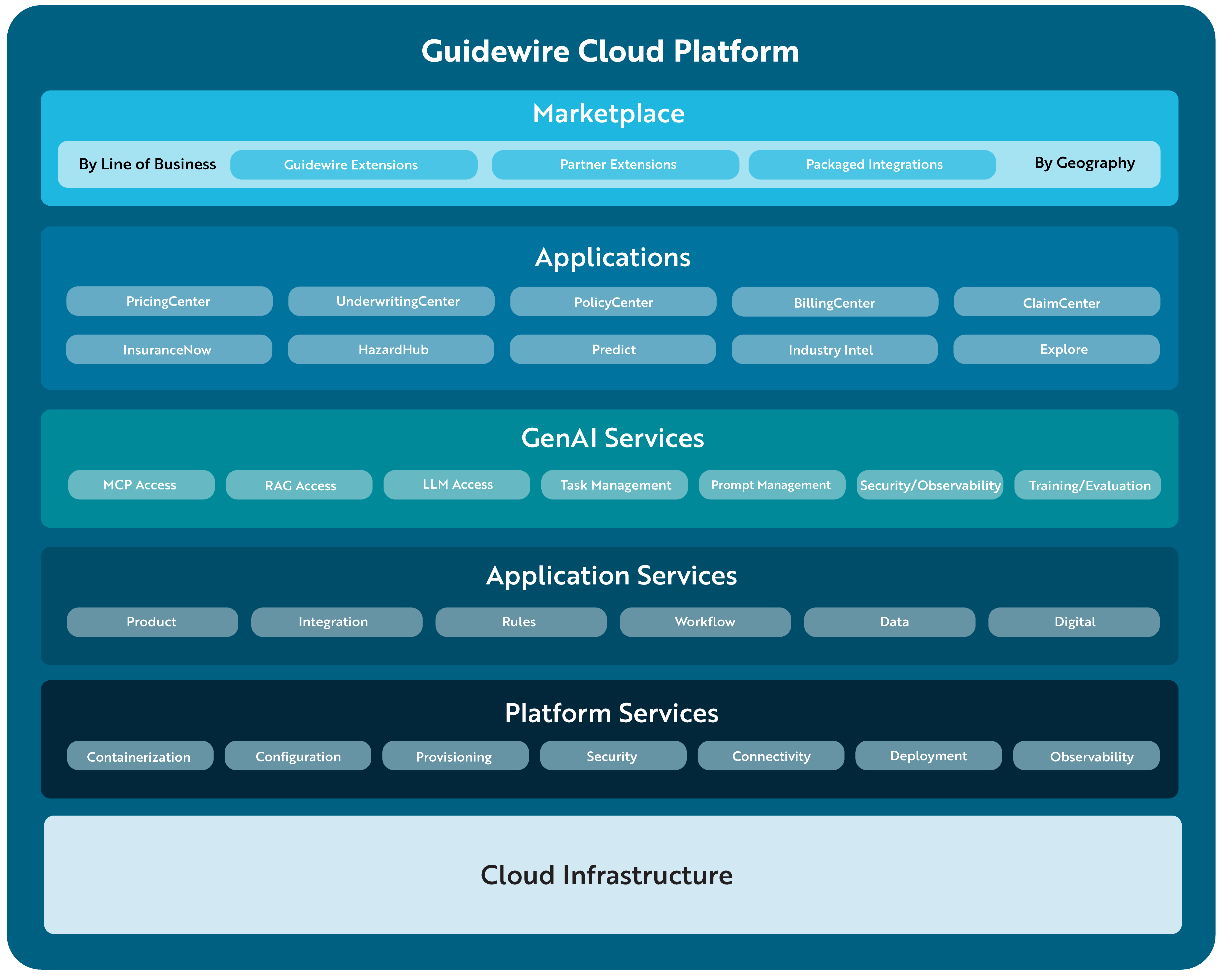Open Provisioning box
The height and width of the screenshot is (980, 1226).
click(x=455, y=755)
